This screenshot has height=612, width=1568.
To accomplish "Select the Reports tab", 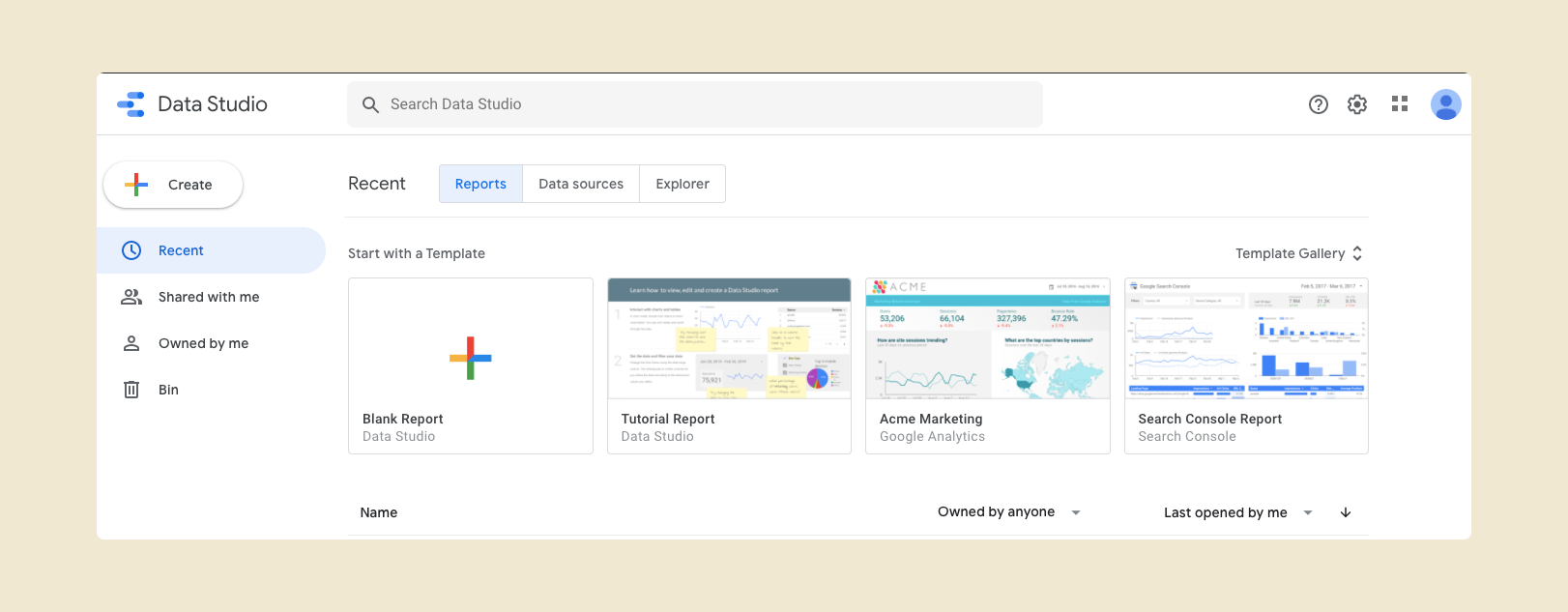I will (x=480, y=184).
